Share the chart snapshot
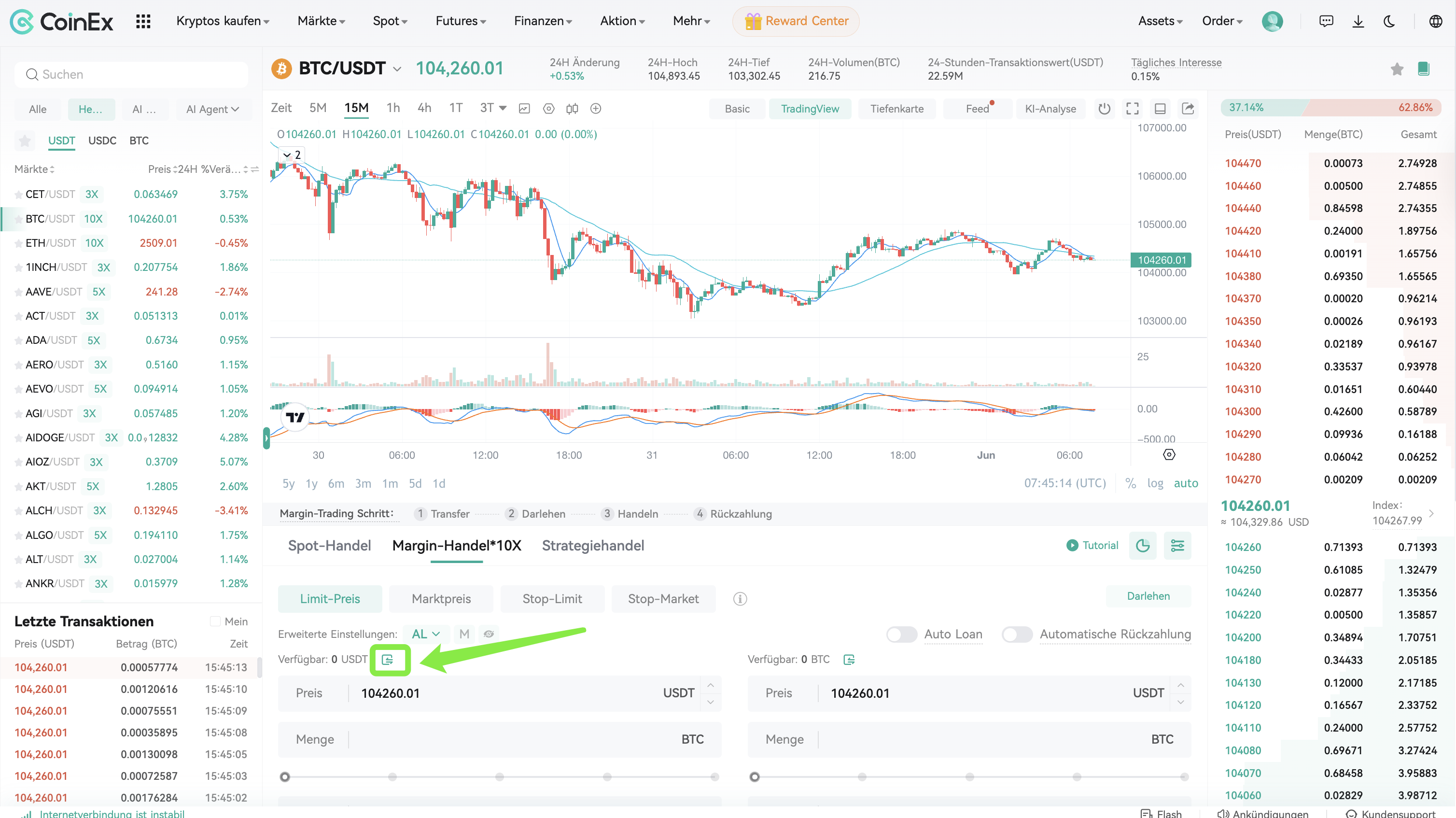This screenshot has height=818, width=1456. pyautogui.click(x=1188, y=109)
